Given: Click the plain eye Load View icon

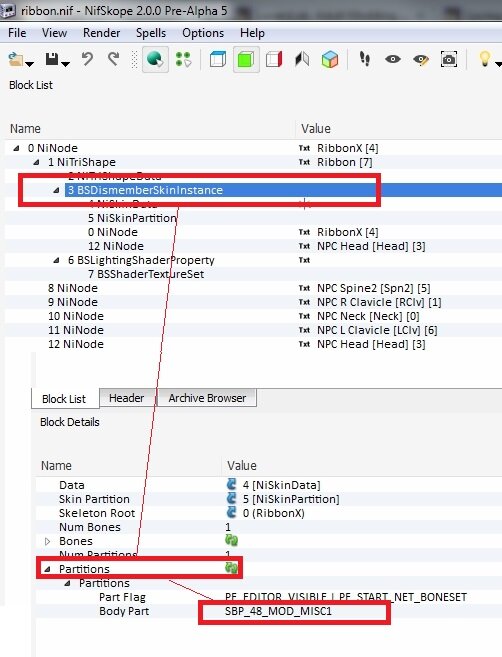Looking at the screenshot, I should [393, 59].
